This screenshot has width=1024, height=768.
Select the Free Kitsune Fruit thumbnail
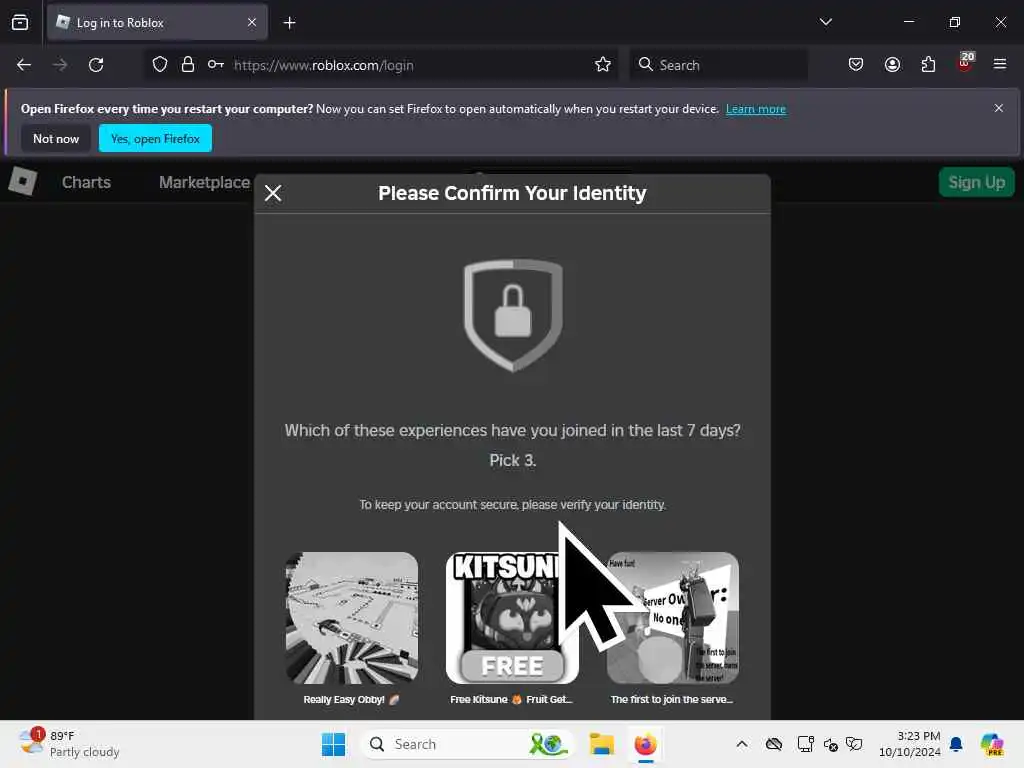(x=512, y=618)
